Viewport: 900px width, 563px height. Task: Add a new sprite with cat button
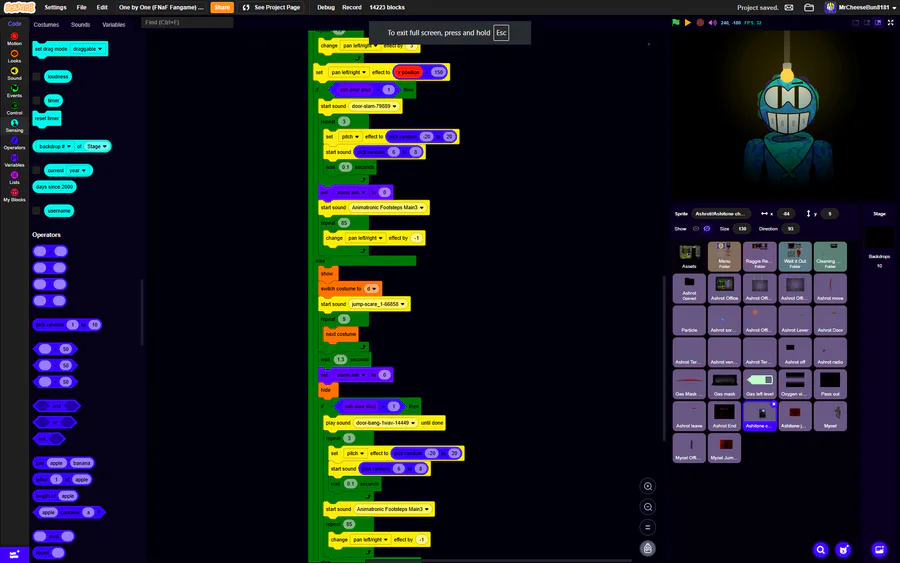(843, 550)
